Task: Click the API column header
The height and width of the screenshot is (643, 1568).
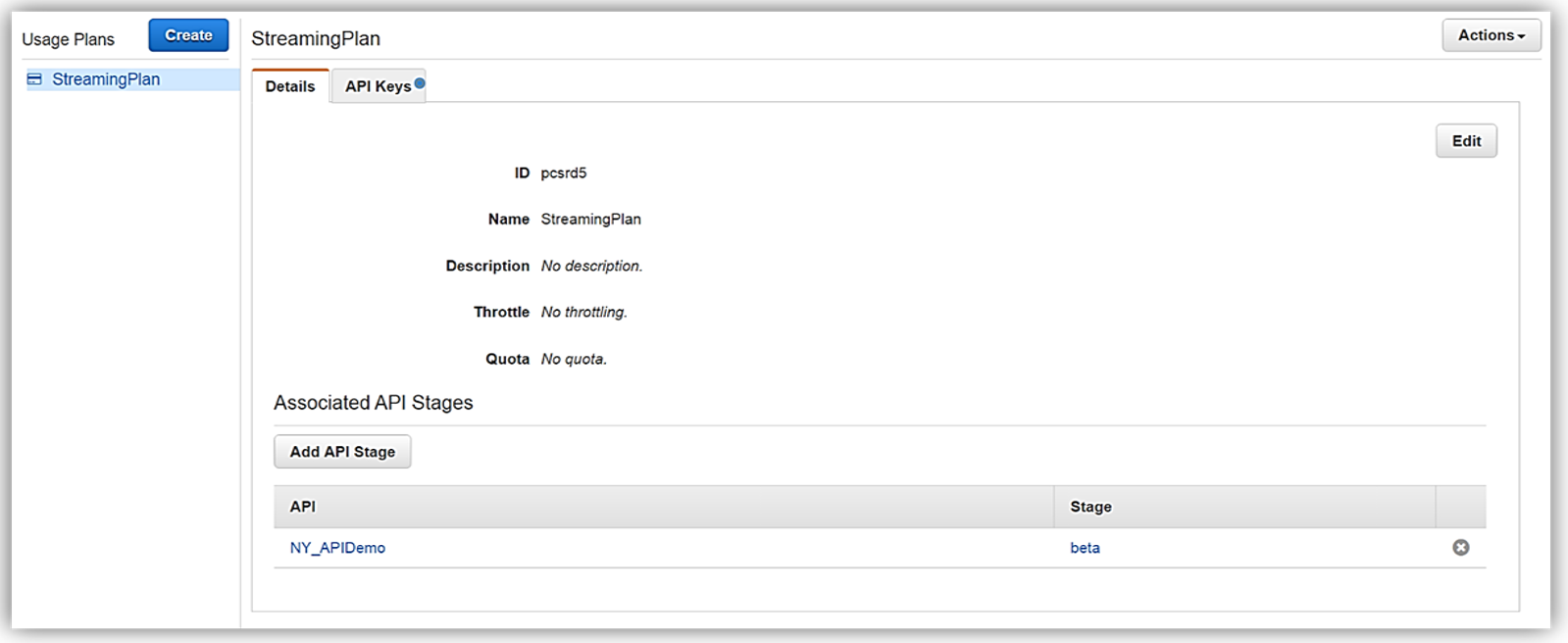Action: click(303, 507)
